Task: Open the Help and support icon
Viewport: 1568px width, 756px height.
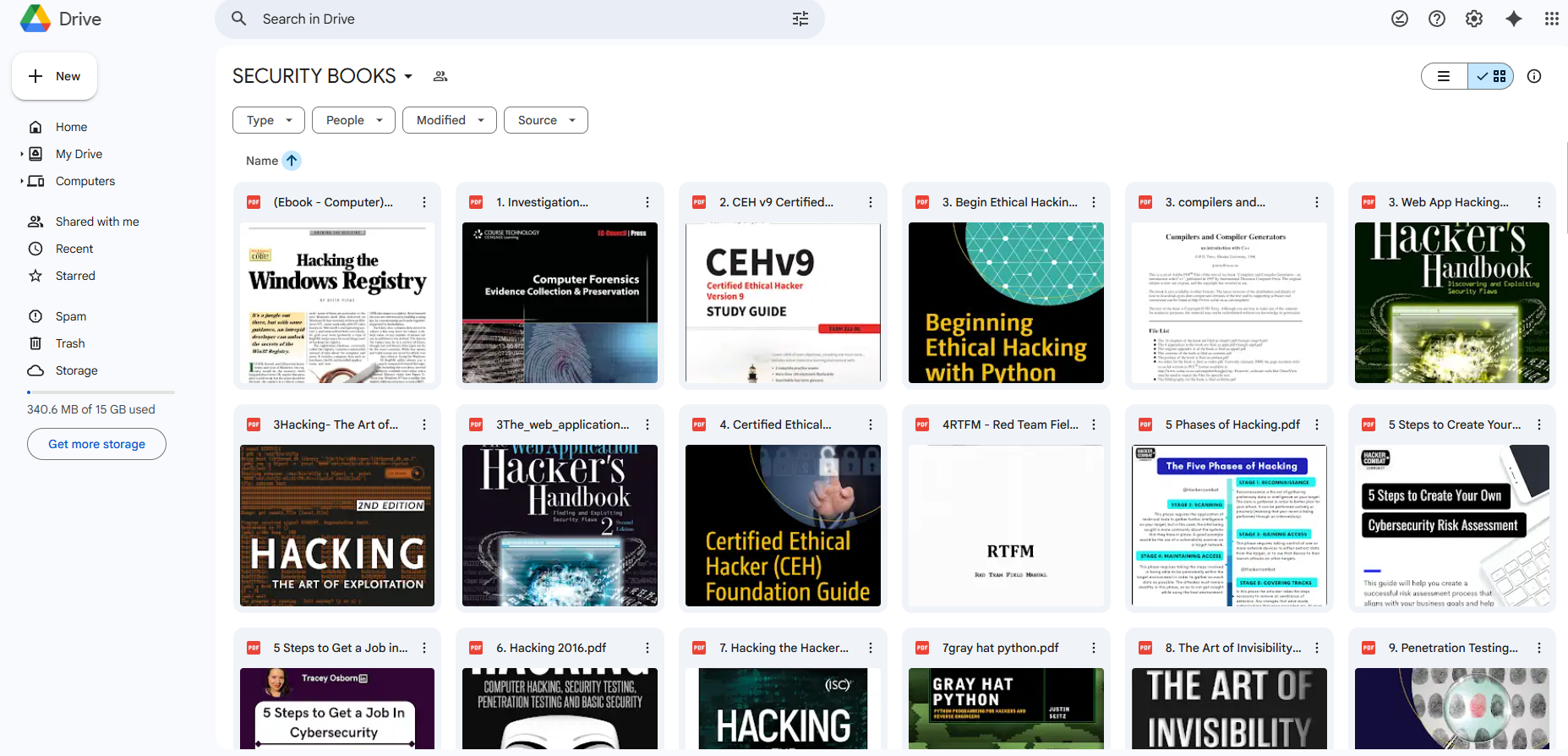Action: [x=1437, y=19]
